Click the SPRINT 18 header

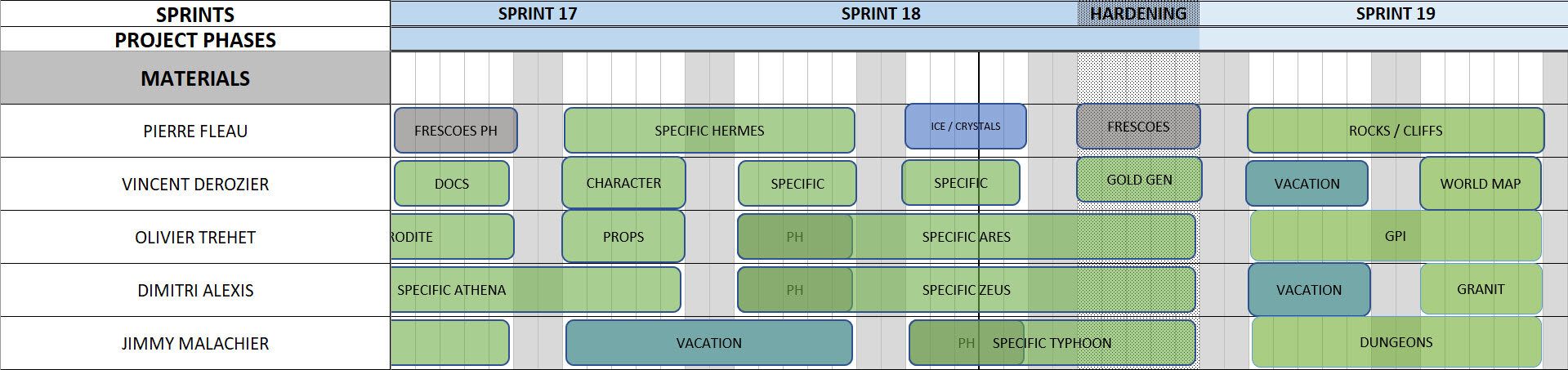(881, 14)
